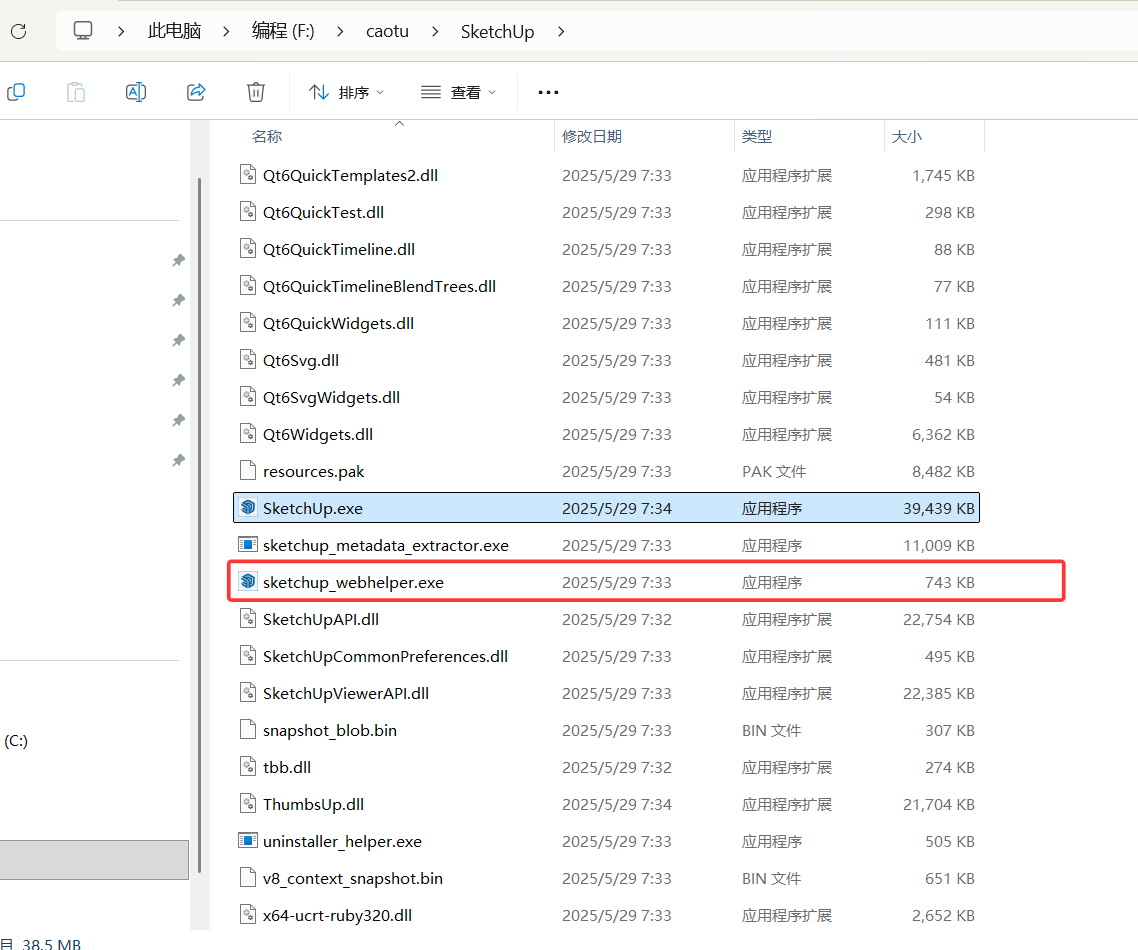This screenshot has height=950, width=1138.
Task: Sort by the 大小 column header
Action: [906, 136]
